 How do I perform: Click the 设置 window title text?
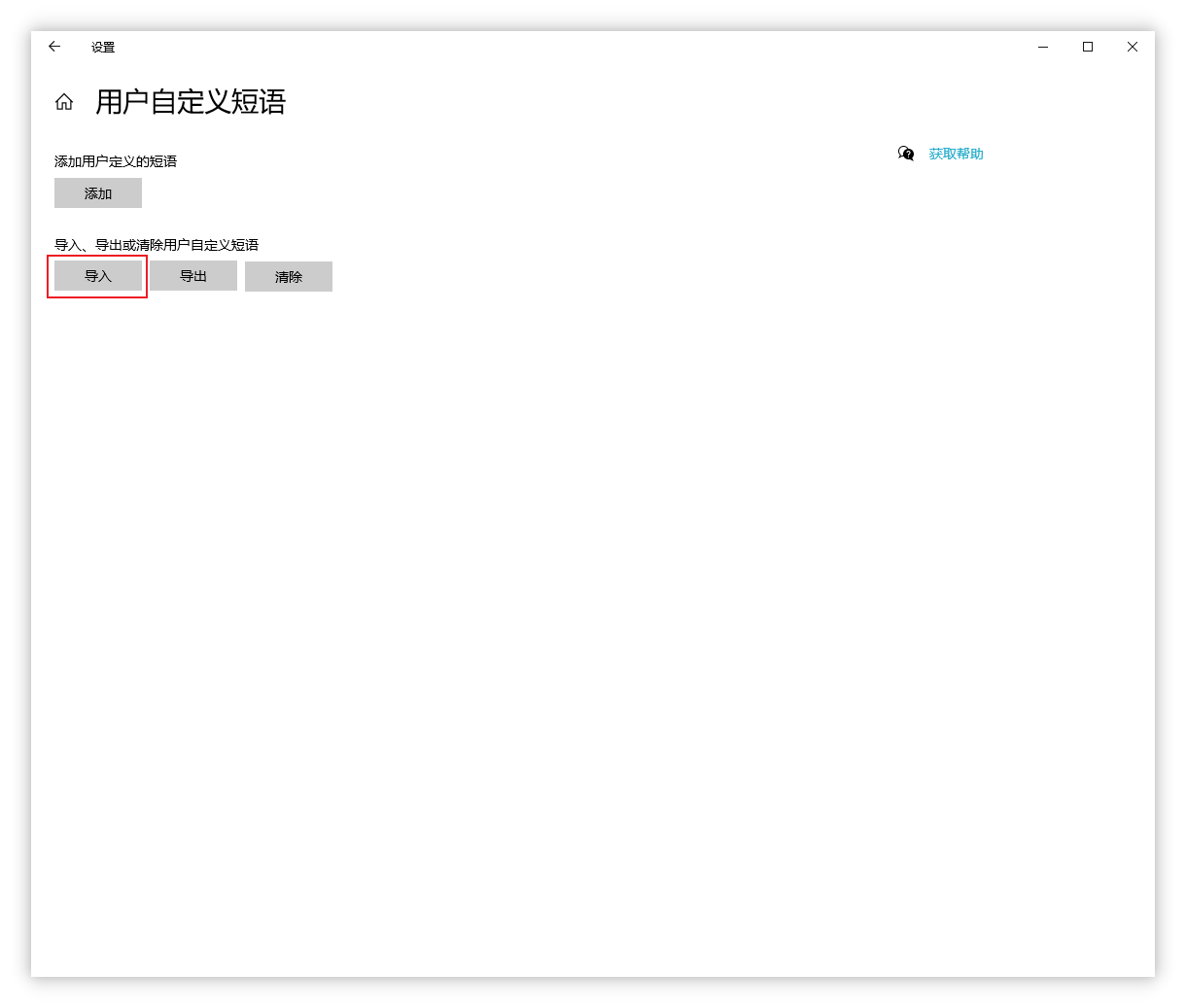coord(103,47)
